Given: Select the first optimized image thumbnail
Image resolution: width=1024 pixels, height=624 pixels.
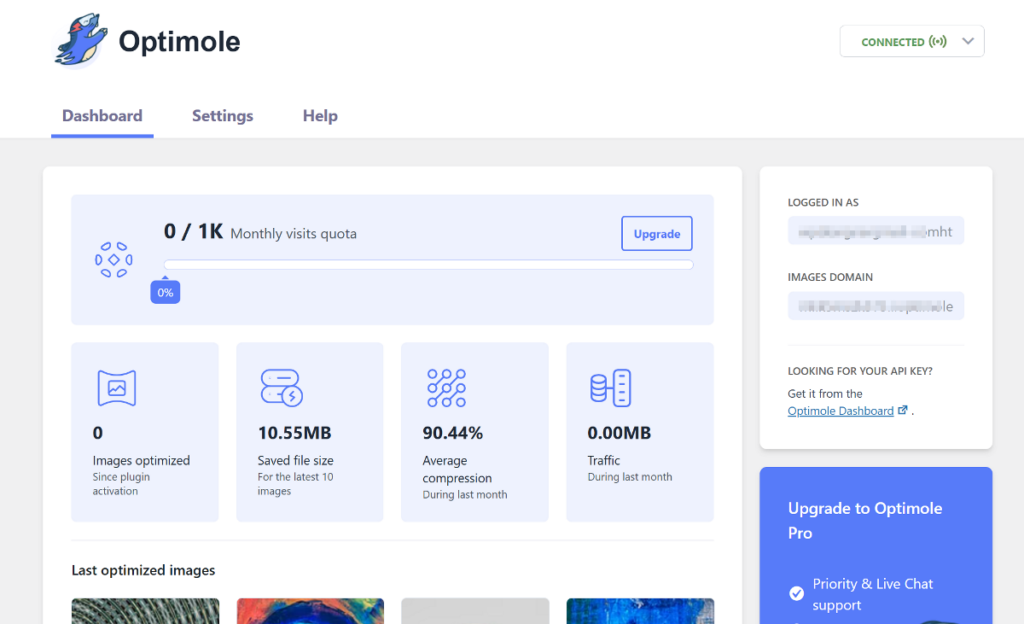Looking at the screenshot, I should [144, 610].
